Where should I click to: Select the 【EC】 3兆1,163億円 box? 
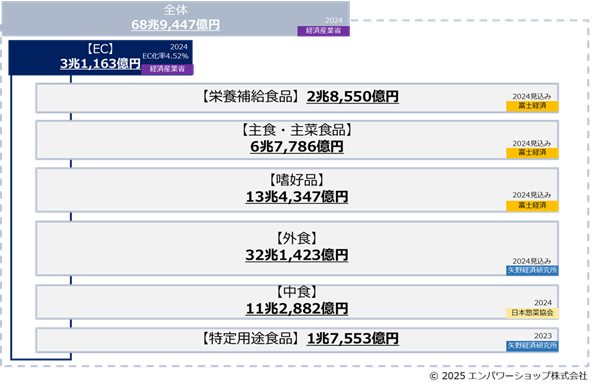(101, 57)
